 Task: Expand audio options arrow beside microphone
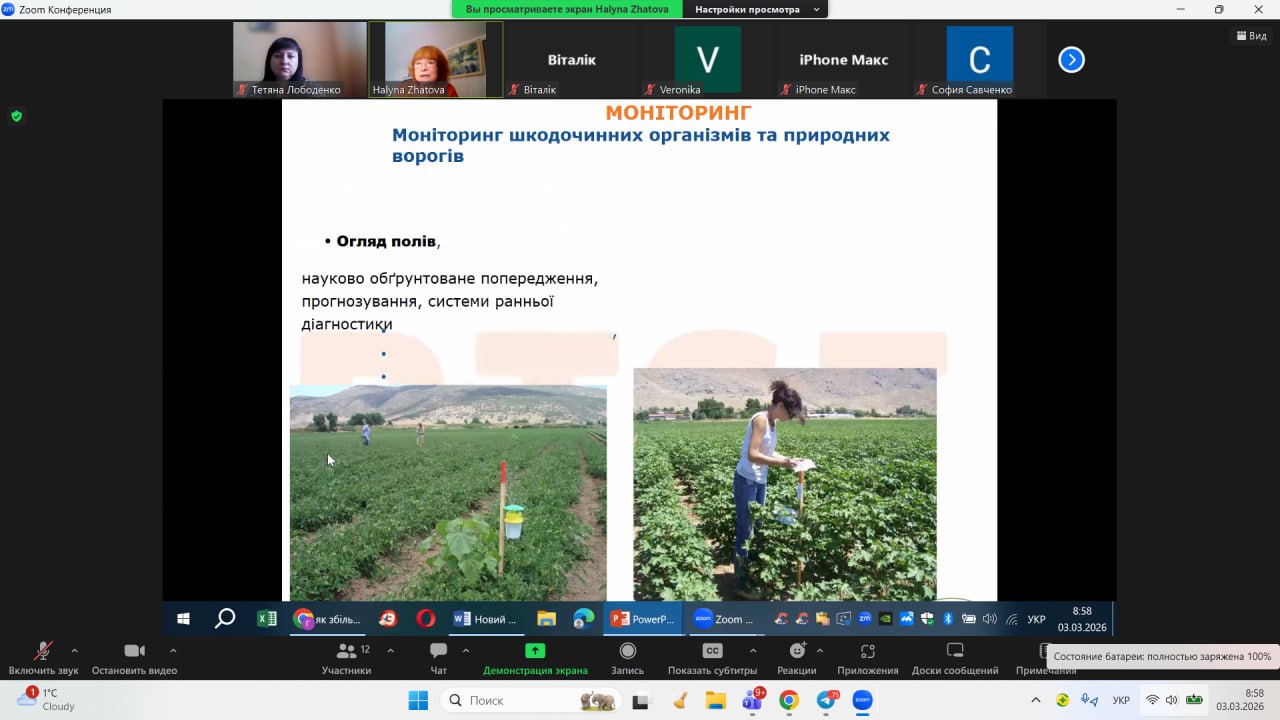pyautogui.click(x=74, y=650)
